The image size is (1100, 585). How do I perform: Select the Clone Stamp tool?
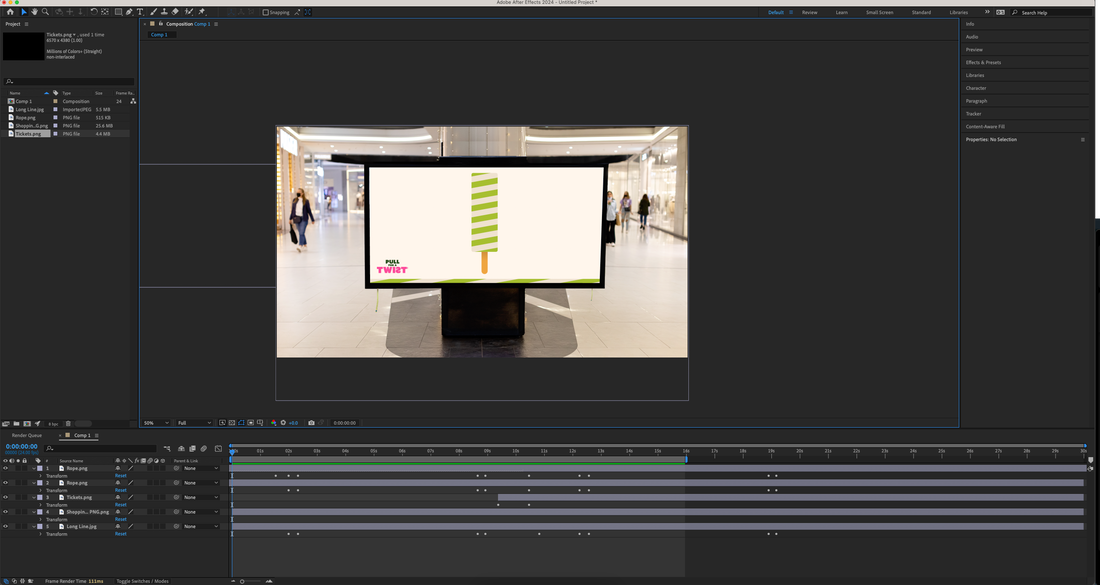[x=164, y=12]
